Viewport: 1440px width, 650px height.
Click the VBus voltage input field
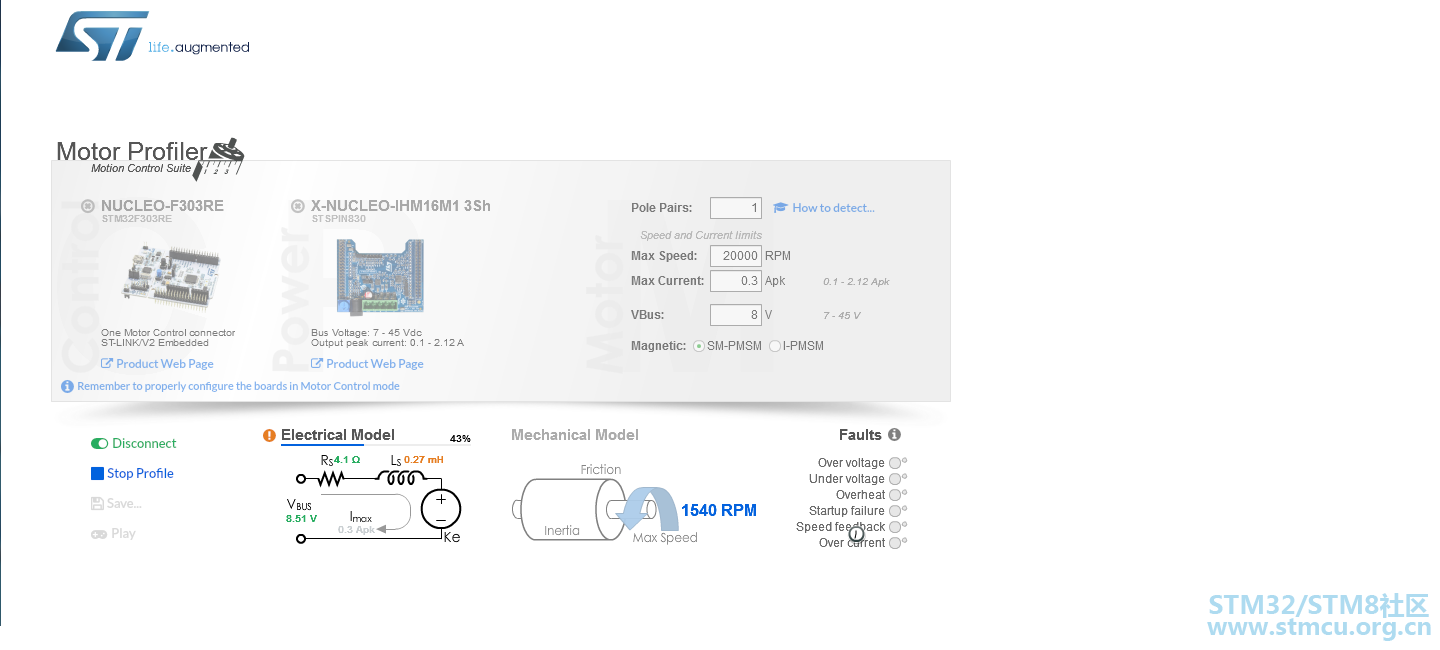click(736, 315)
